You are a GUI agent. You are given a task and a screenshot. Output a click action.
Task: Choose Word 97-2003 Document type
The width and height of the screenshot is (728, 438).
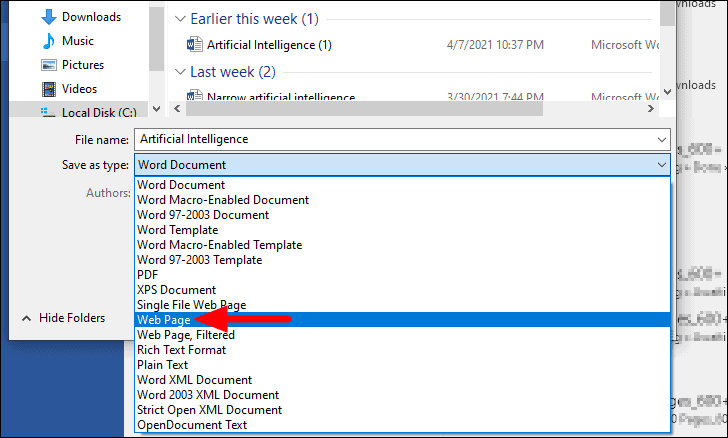tap(402, 215)
